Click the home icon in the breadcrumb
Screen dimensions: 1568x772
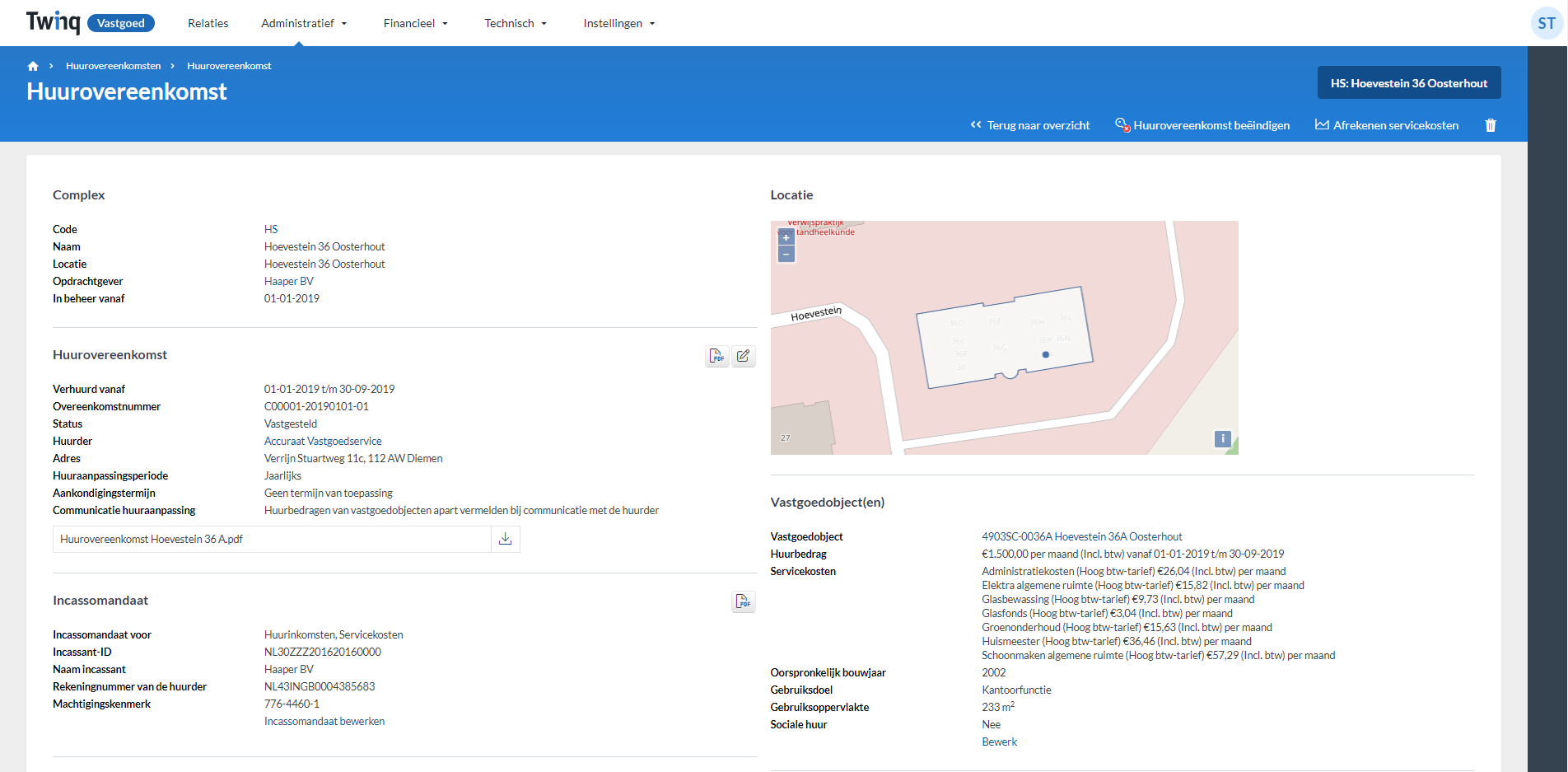[33, 65]
